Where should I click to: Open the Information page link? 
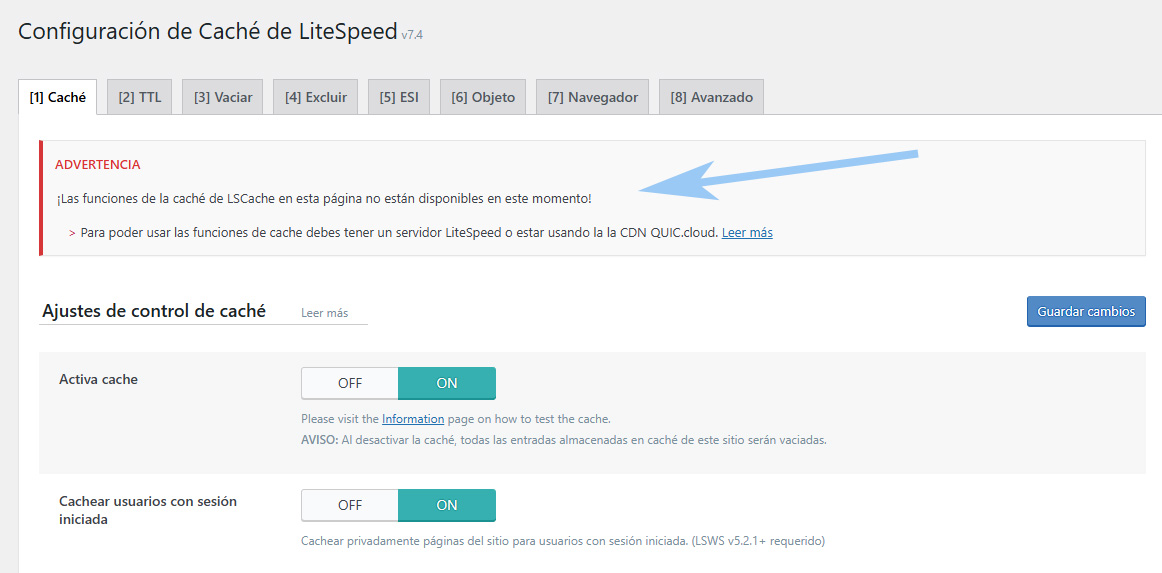click(x=412, y=419)
